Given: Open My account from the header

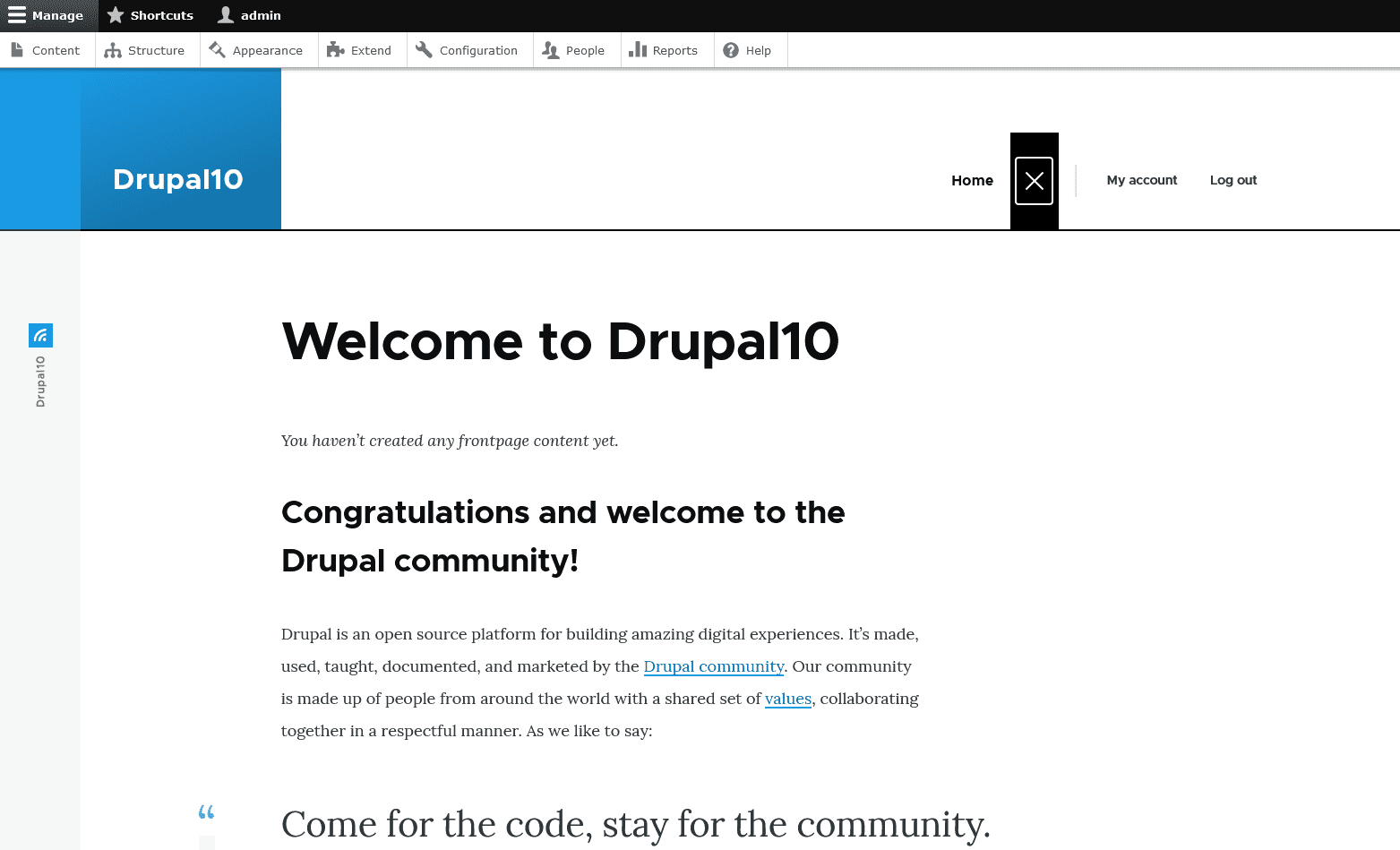Looking at the screenshot, I should coord(1142,180).
